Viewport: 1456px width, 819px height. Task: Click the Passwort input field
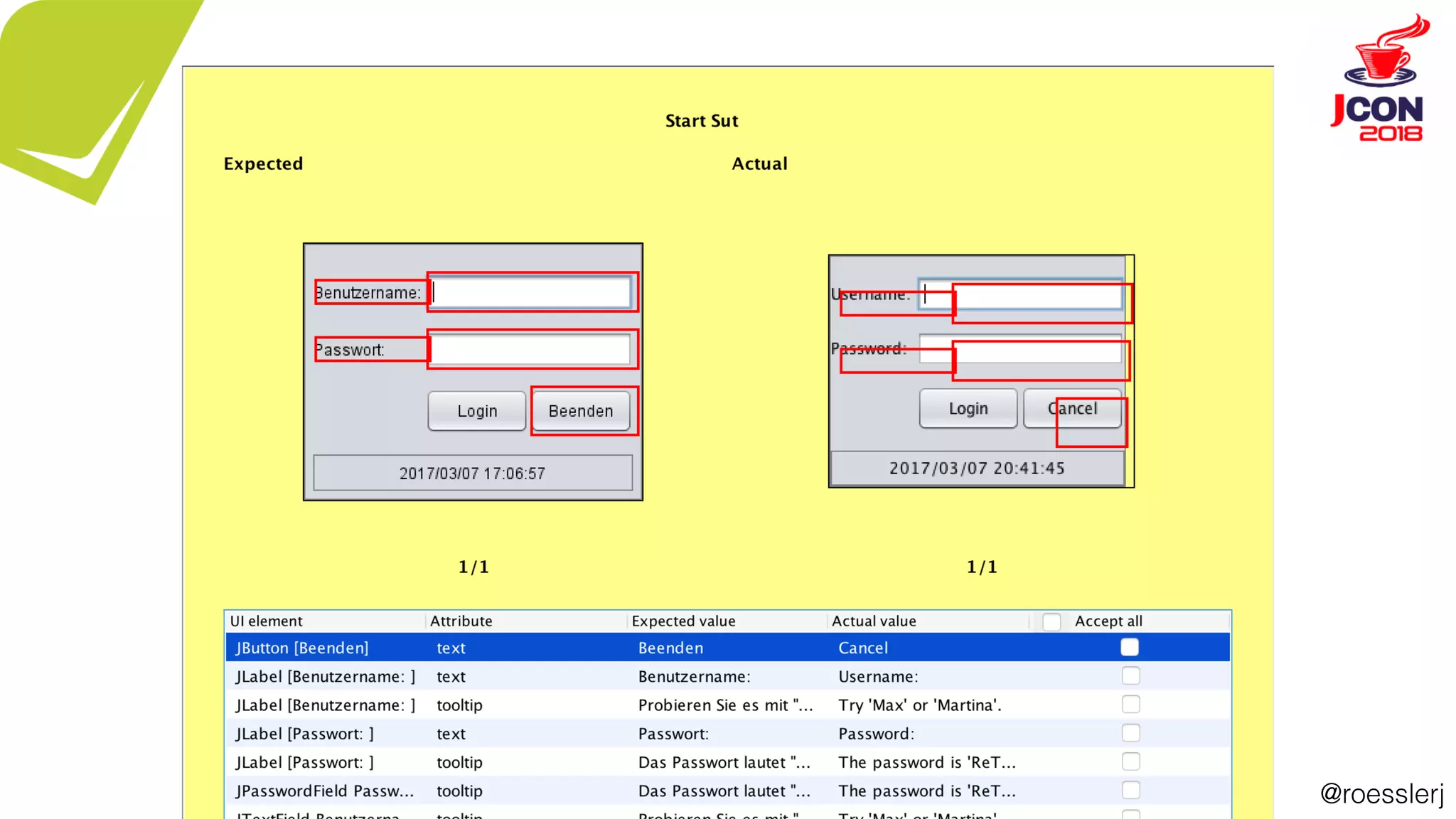(530, 349)
